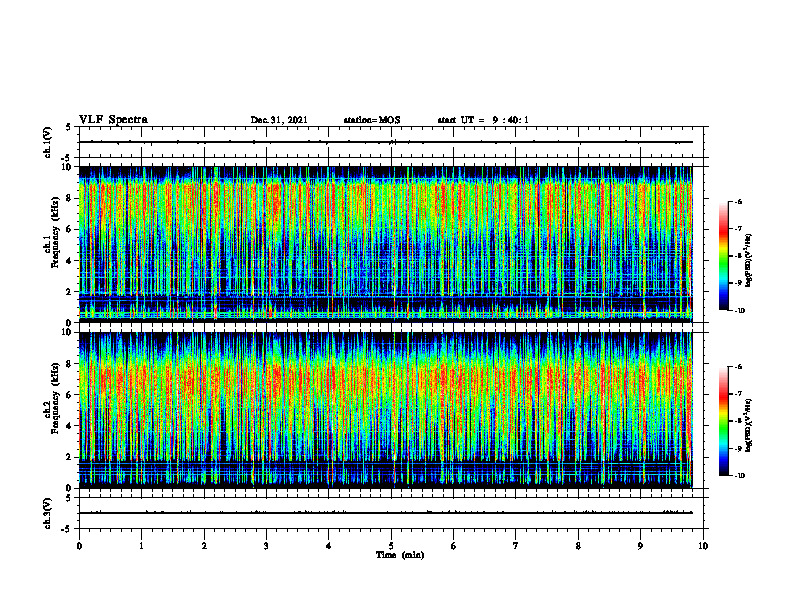Click the "10" tick on the time axis
The height and width of the screenshot is (612, 792).
point(703,546)
